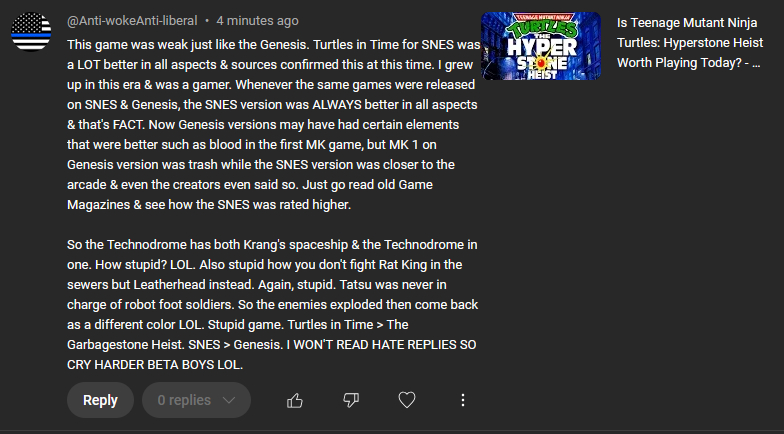Expand the 0 replies dropdown
The width and height of the screenshot is (784, 434).
click(x=195, y=400)
